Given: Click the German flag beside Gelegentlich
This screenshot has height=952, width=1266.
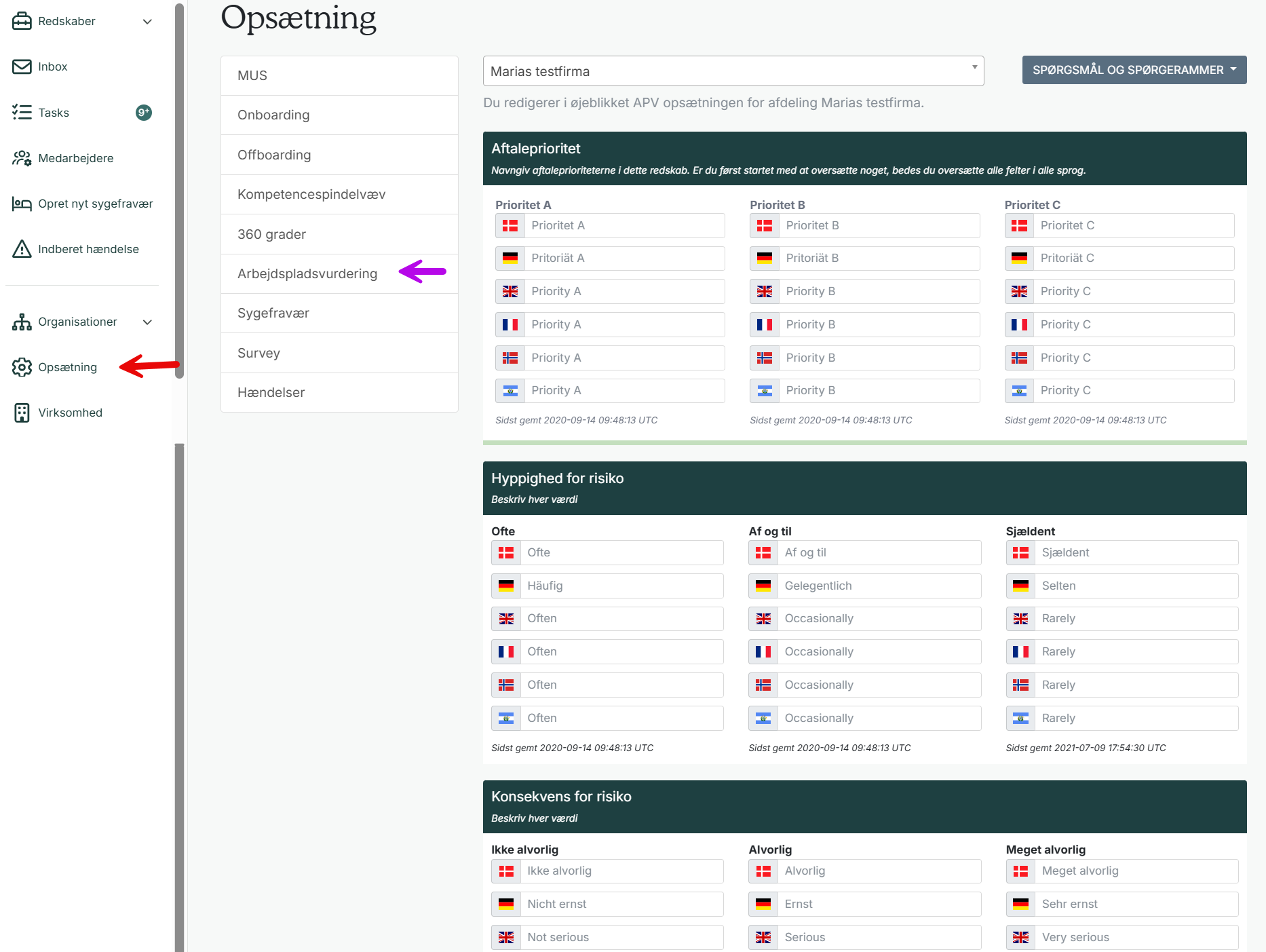Looking at the screenshot, I should pyautogui.click(x=763, y=586).
